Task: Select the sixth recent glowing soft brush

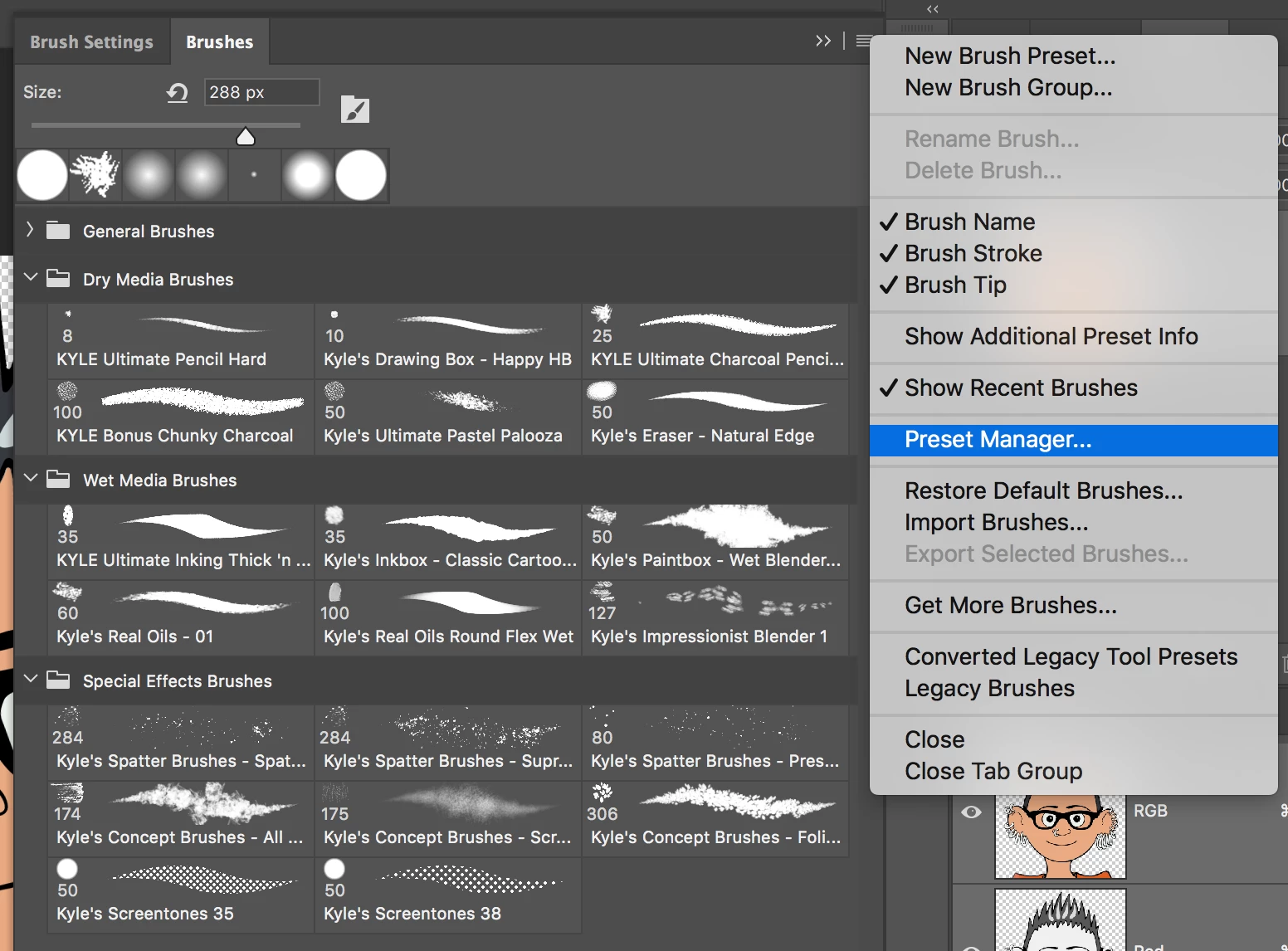Action: (x=307, y=175)
